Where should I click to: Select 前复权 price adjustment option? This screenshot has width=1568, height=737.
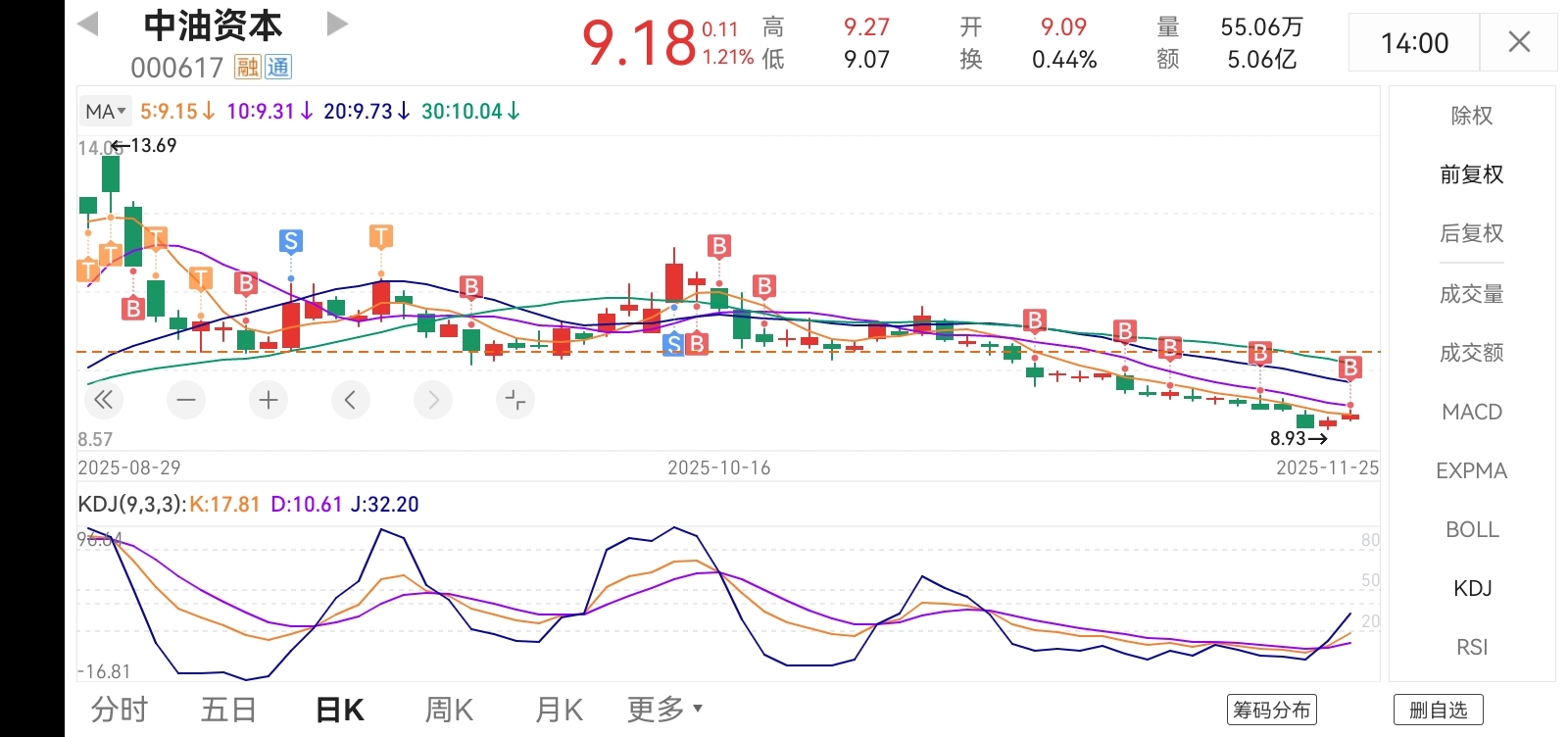click(1472, 174)
